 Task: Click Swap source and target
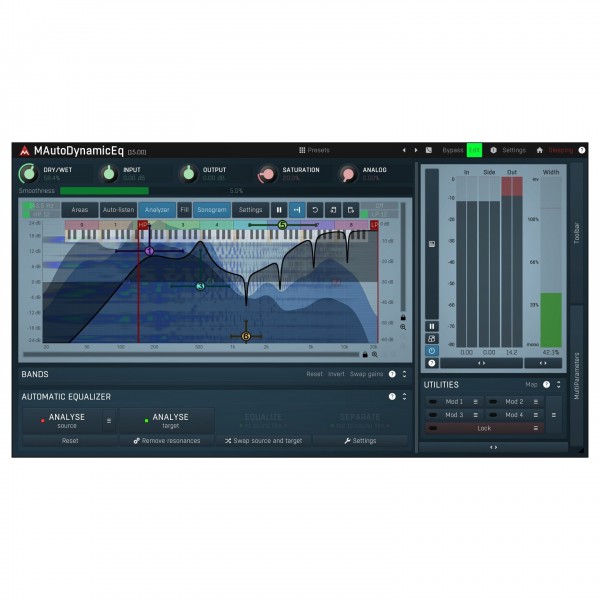(263, 441)
